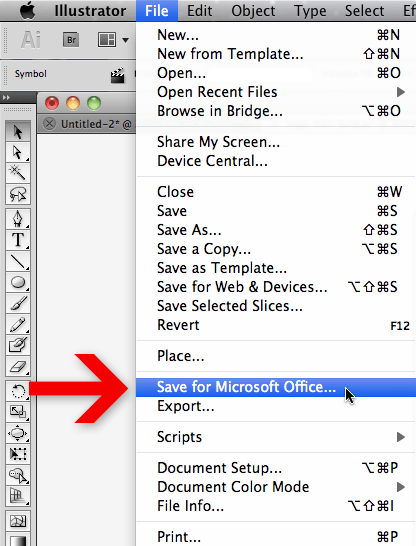Select the Blob Brush tool

coord(18,345)
